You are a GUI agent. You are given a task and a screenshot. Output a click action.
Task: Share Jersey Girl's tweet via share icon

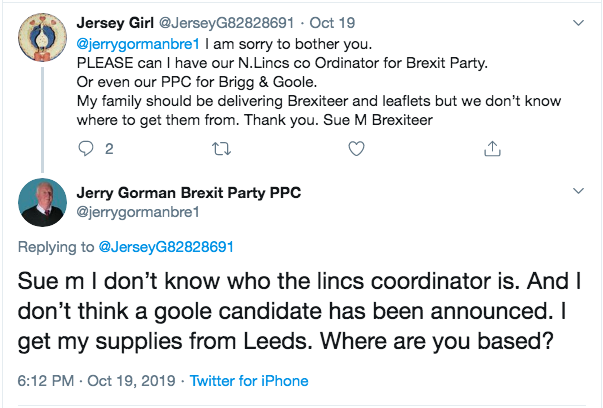point(491,149)
